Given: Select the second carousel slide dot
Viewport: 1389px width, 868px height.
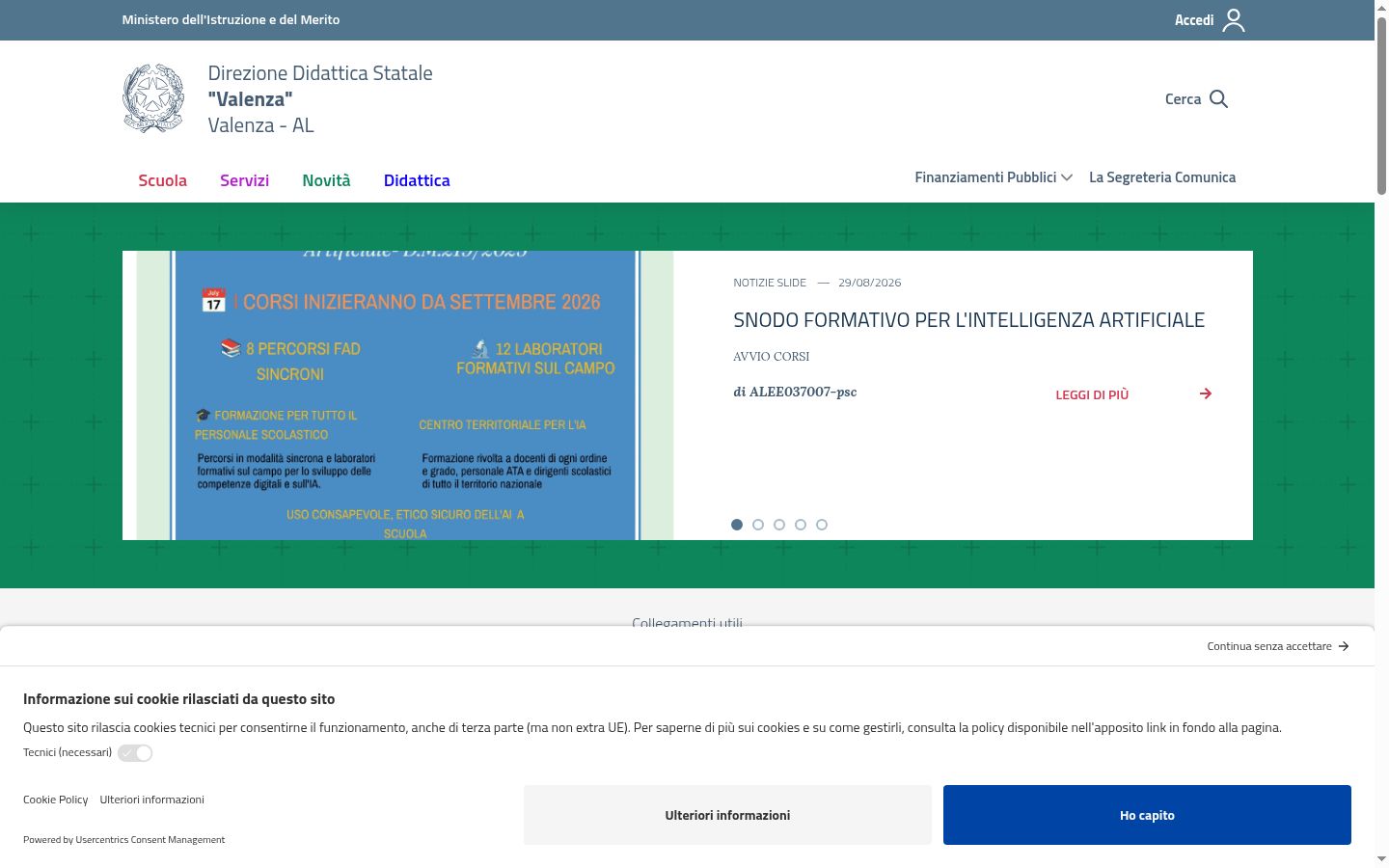Looking at the screenshot, I should point(758,525).
